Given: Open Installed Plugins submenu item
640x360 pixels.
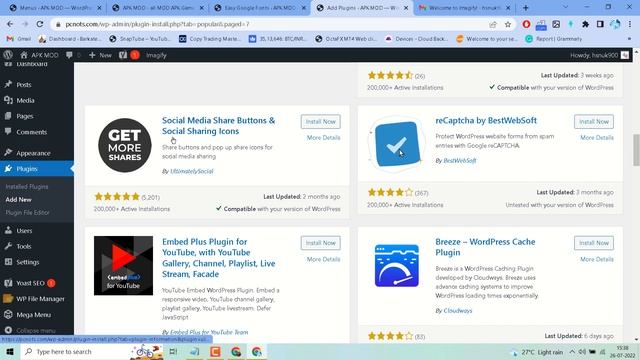Looking at the screenshot, I should pos(27,187).
